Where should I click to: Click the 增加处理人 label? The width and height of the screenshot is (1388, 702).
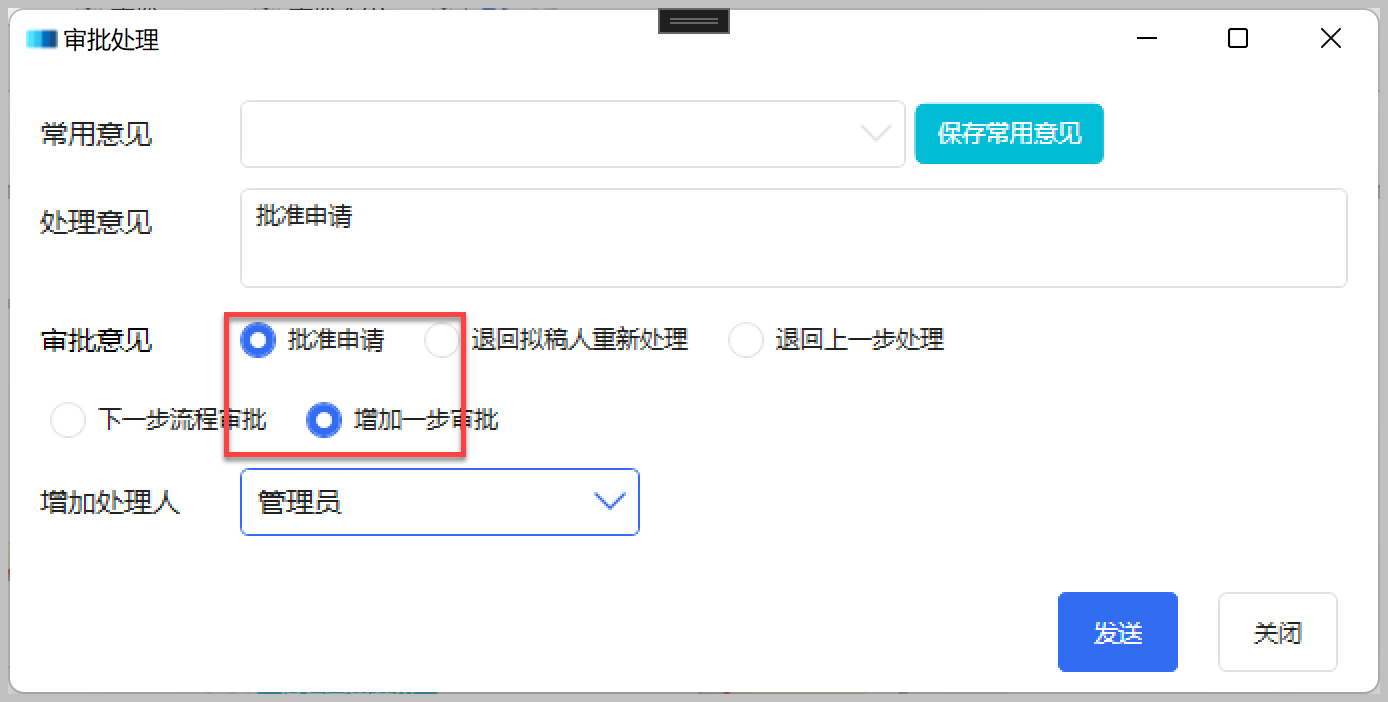[110, 502]
